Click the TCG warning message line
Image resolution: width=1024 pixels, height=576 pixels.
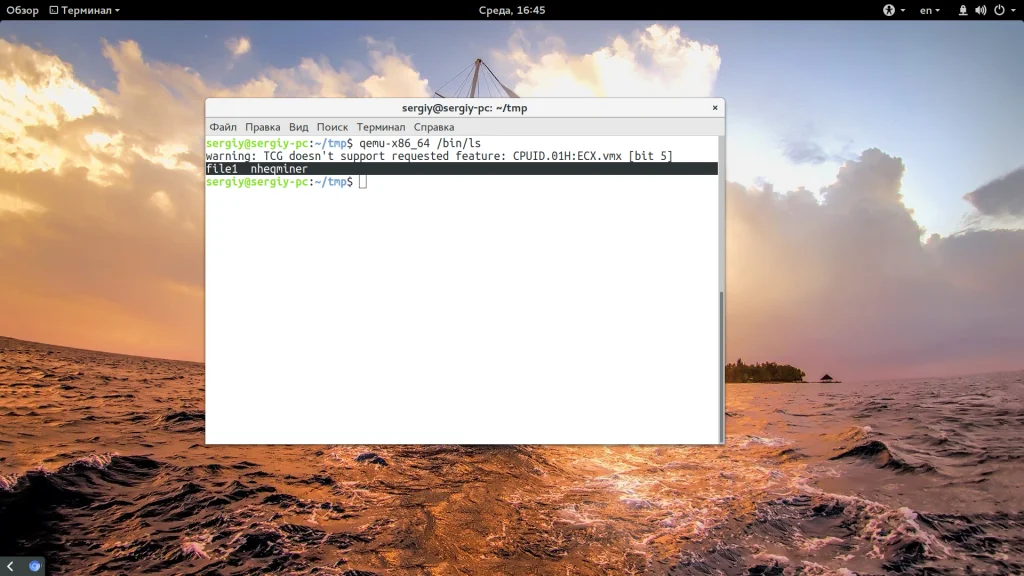click(x=439, y=156)
